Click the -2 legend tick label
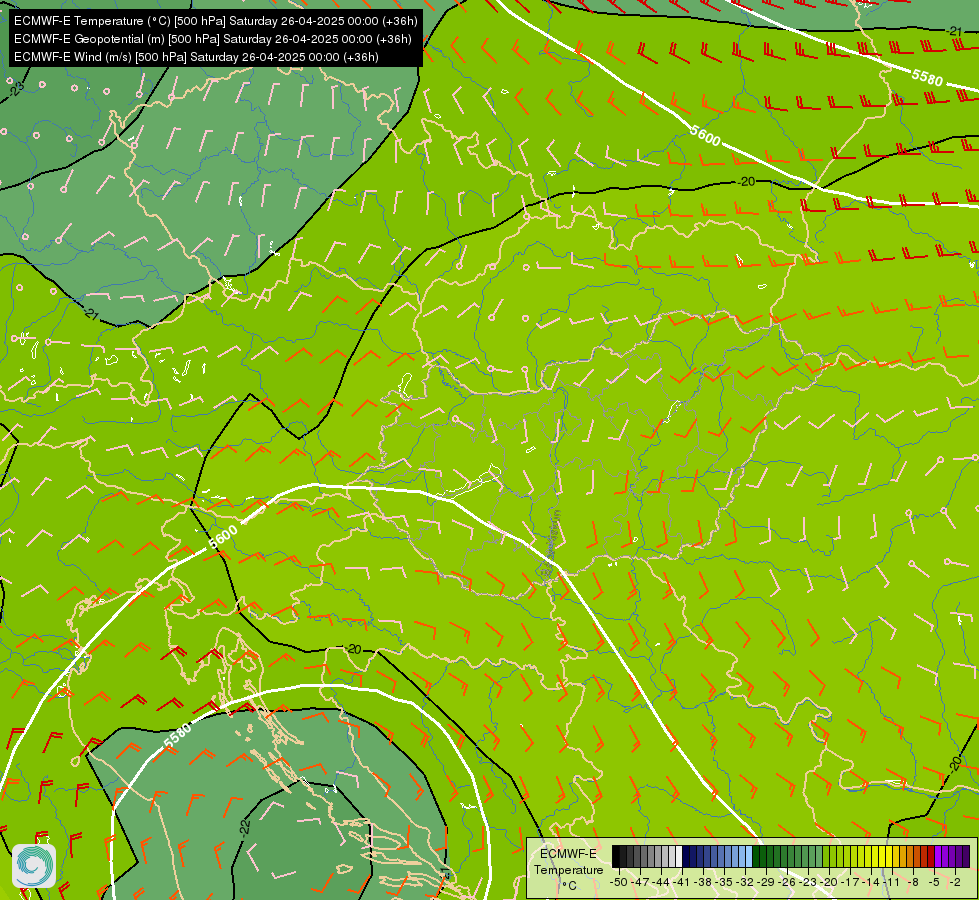The width and height of the screenshot is (979, 900). [955, 882]
